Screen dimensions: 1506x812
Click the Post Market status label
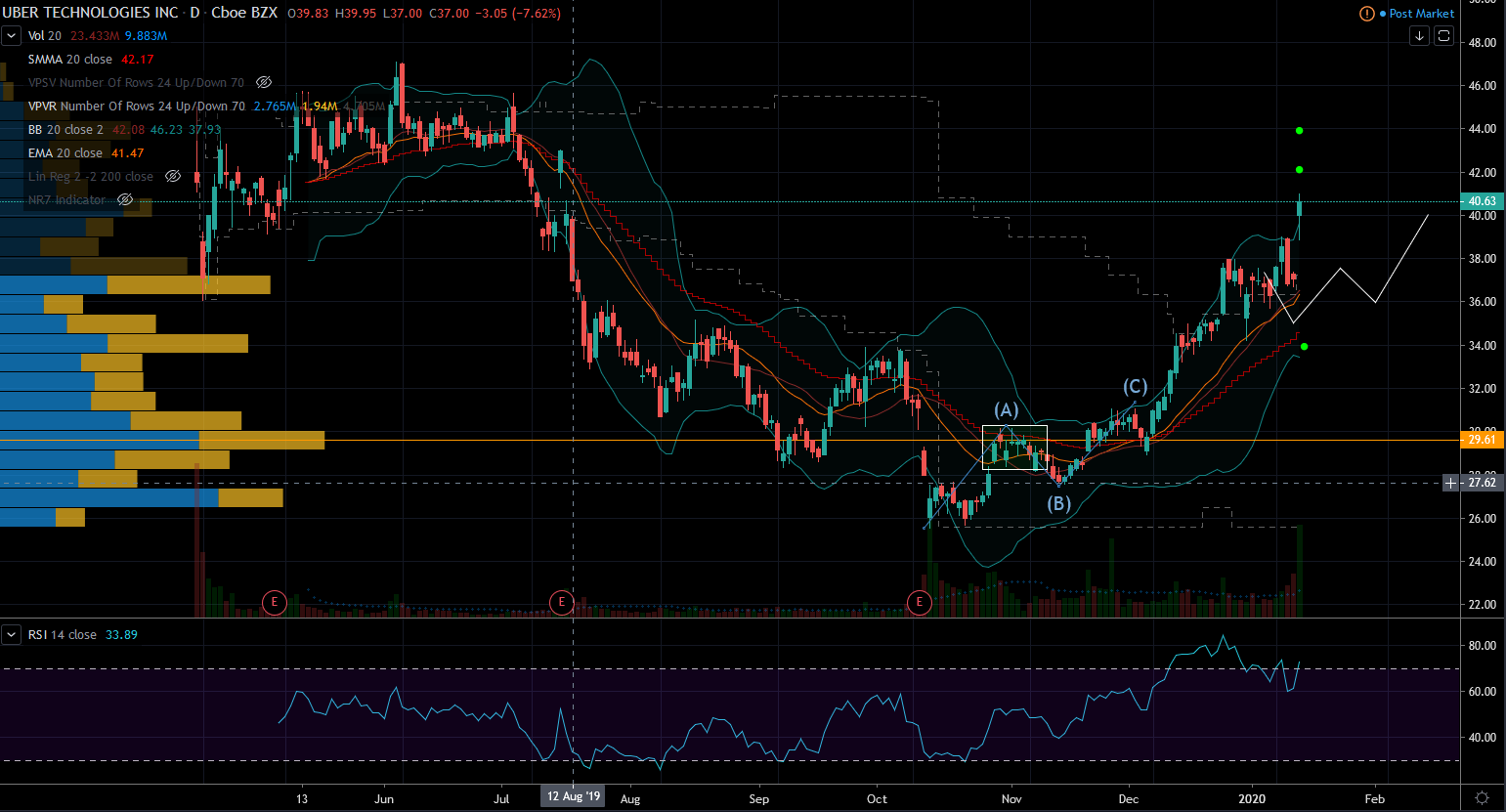pyautogui.click(x=1421, y=14)
